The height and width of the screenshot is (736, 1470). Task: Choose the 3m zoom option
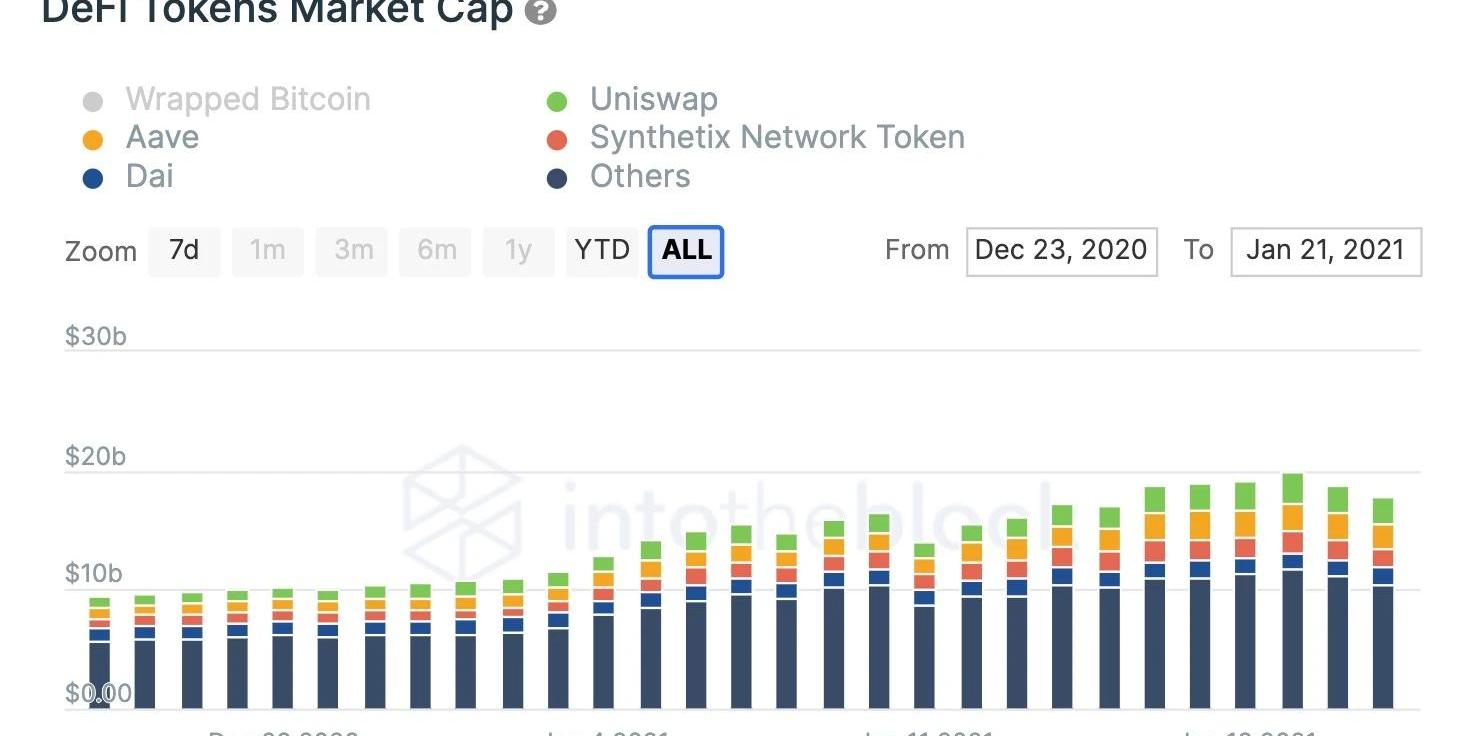pos(353,251)
